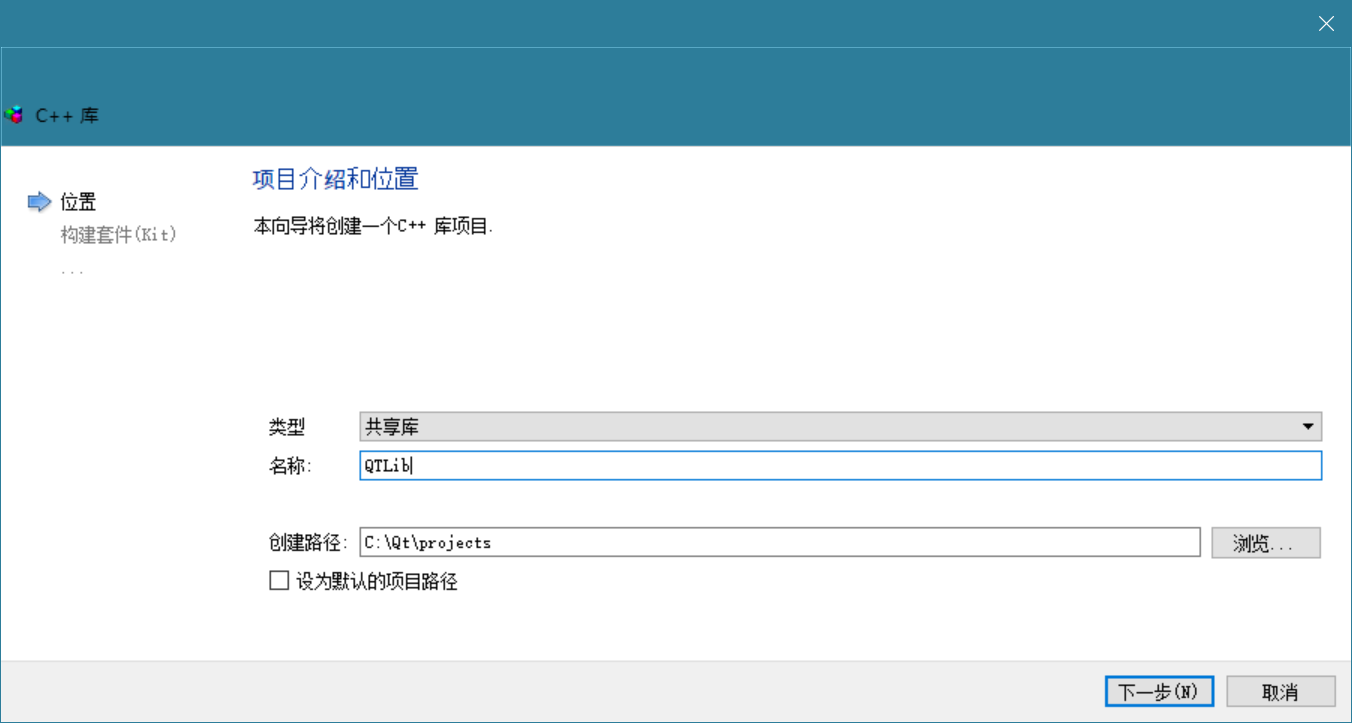The height and width of the screenshot is (723, 1352).
Task: Click the ellipsis step in the sidebar
Action: [x=72, y=270]
